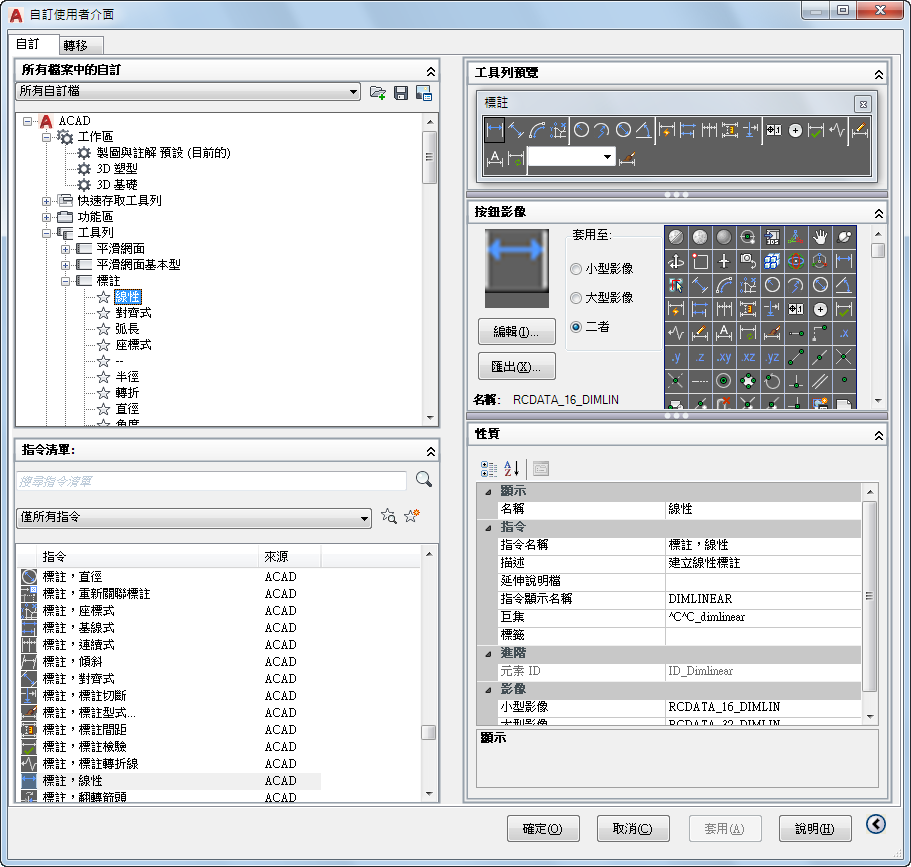The width and height of the screenshot is (911, 867).
Task: Click the 來源 column header
Action: coord(289,557)
